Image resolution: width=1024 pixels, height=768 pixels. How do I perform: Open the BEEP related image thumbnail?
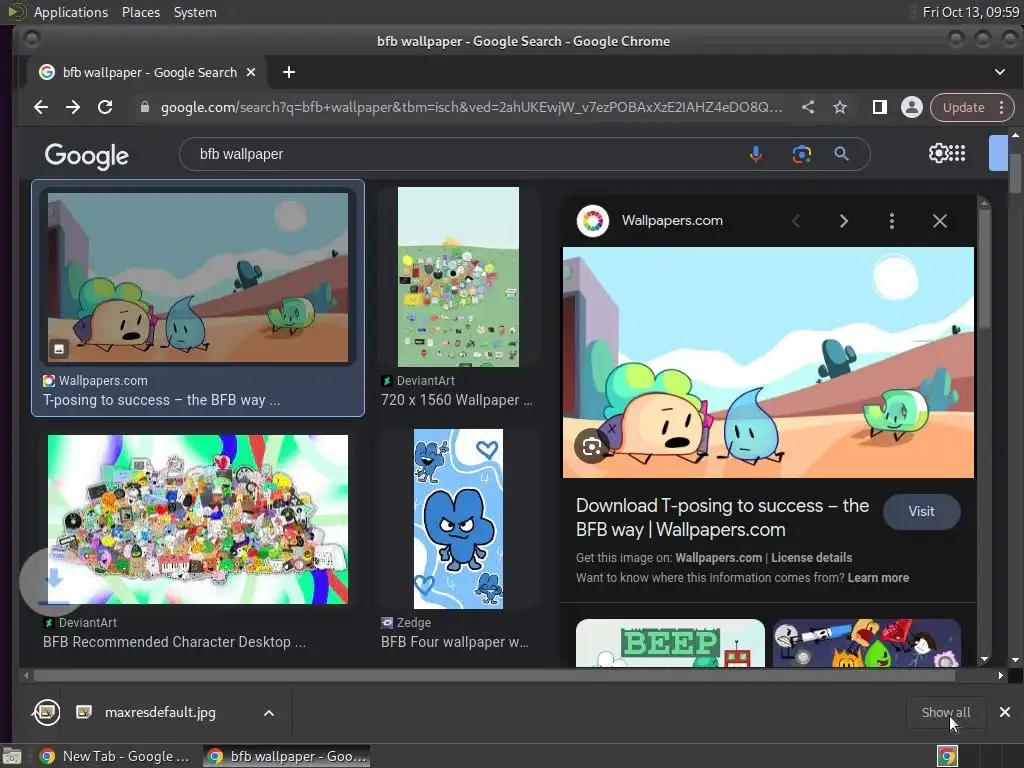(670, 643)
